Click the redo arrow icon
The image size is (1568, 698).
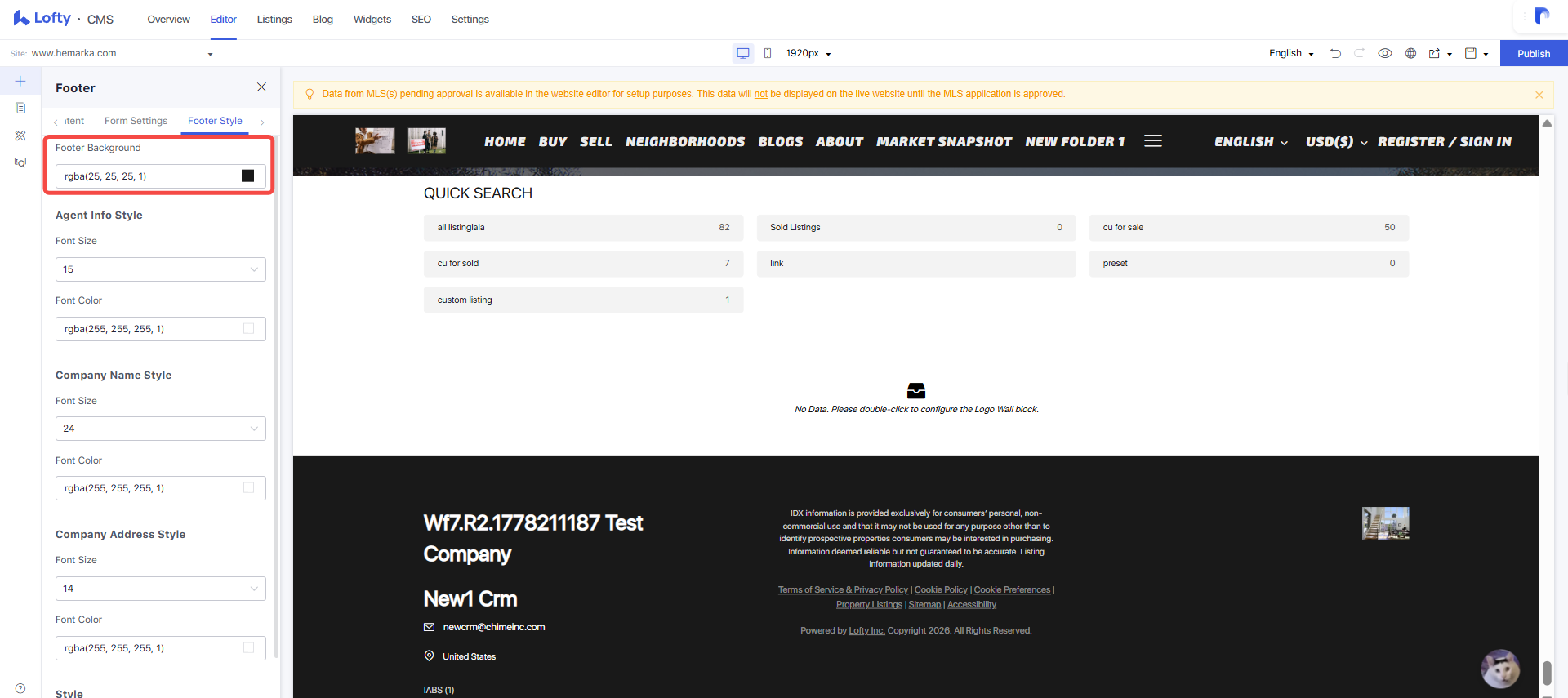[1360, 53]
